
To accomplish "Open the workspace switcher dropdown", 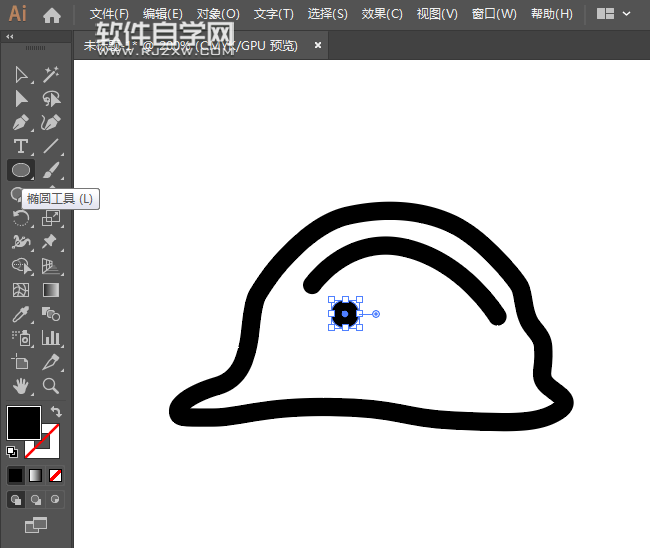I will 612,14.
